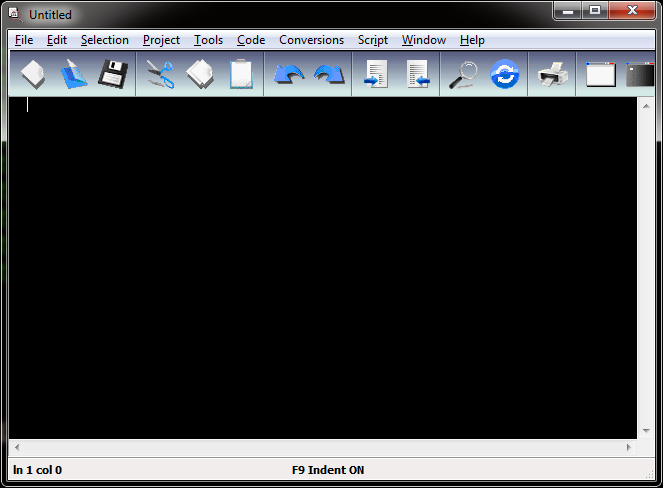The height and width of the screenshot is (488, 663).
Task: Click the 'ln 1 col 0' status text
Action: coord(37,470)
